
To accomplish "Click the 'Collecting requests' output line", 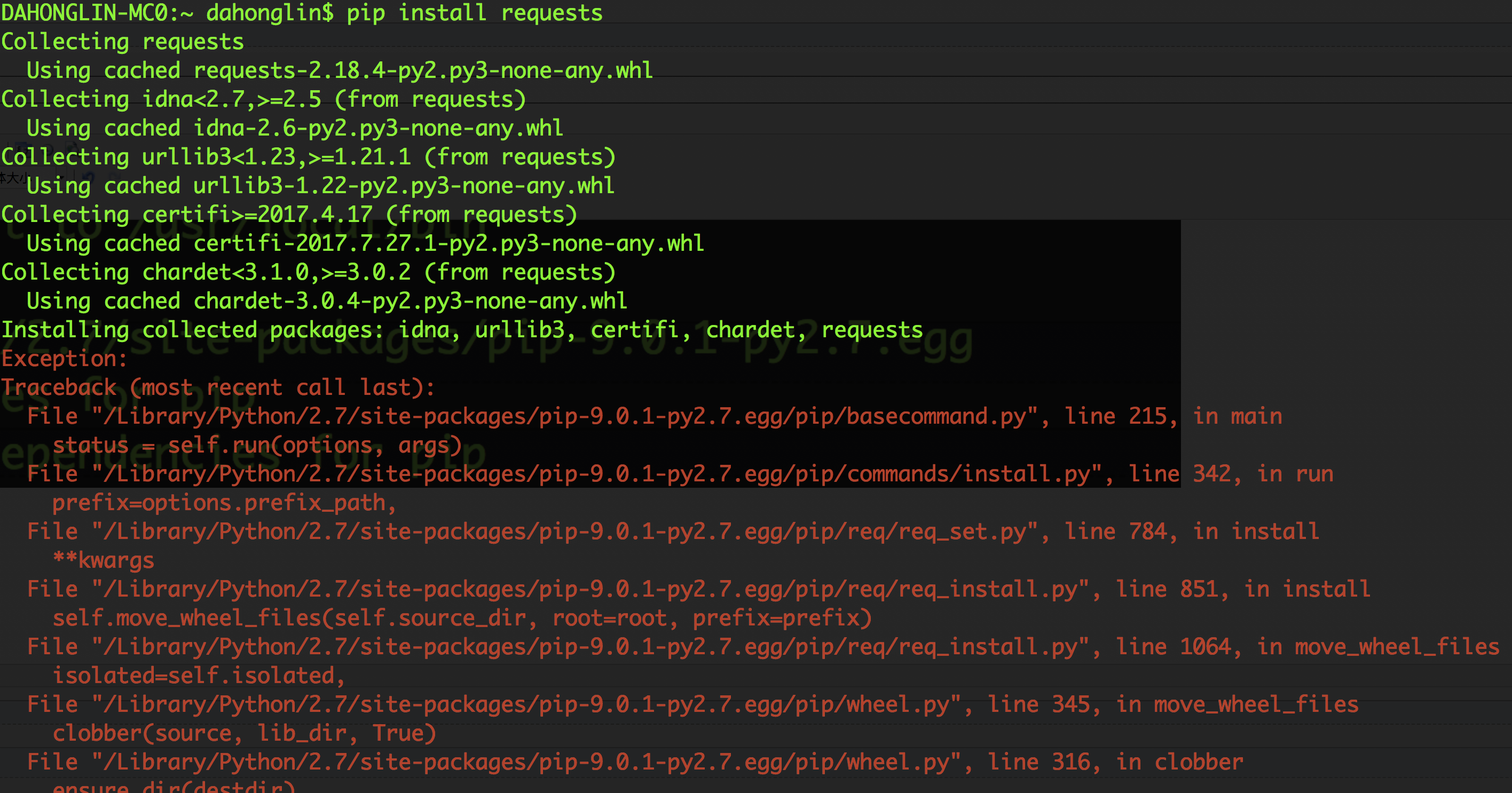I will tap(122, 42).
